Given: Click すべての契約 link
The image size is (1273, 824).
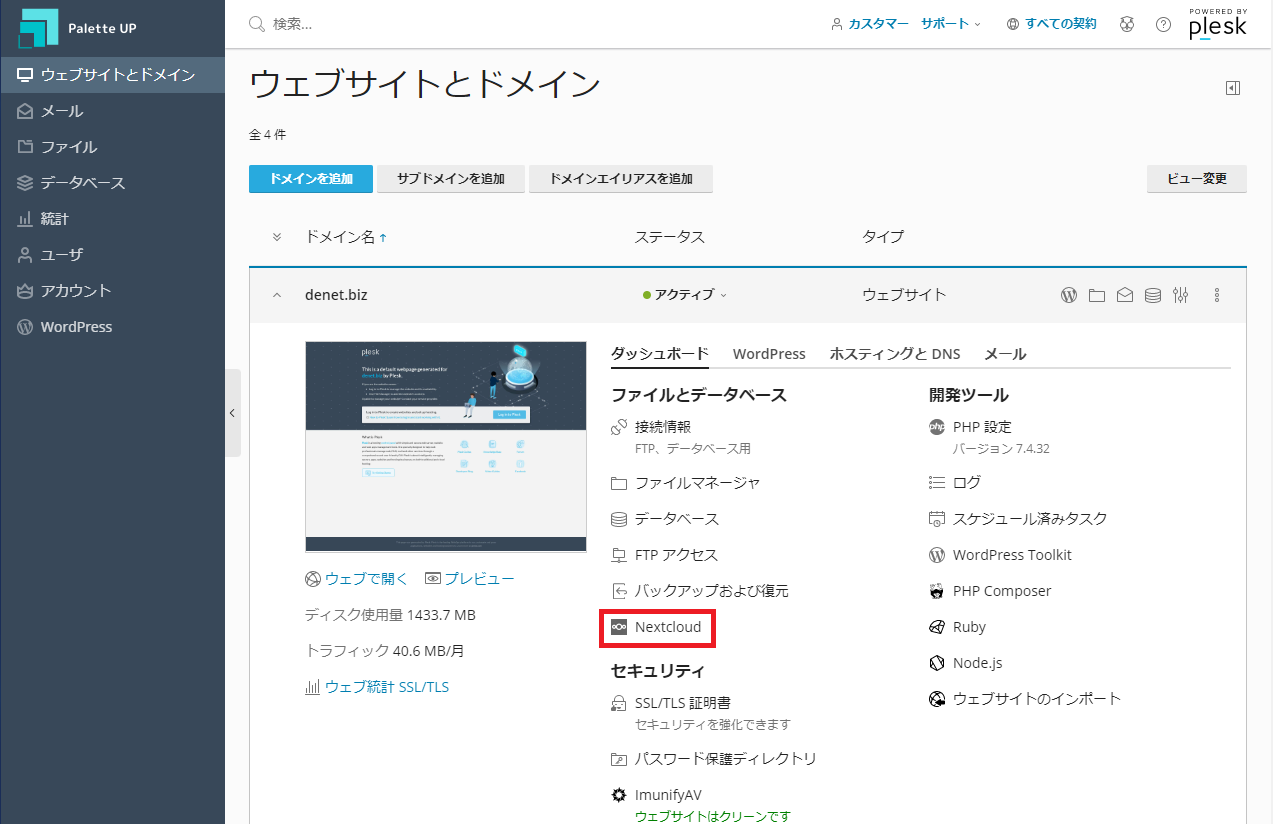Looking at the screenshot, I should coord(1051,24).
